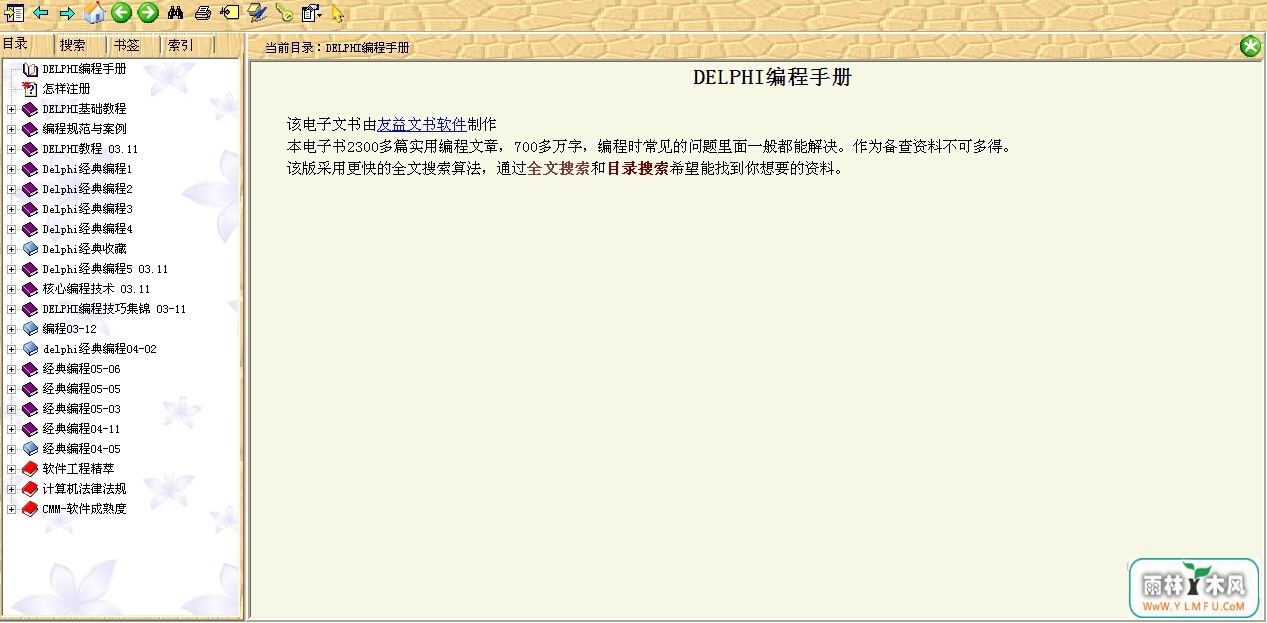The image size is (1267, 623).
Task: Click the cyan right arrow icon
Action: click(67, 13)
